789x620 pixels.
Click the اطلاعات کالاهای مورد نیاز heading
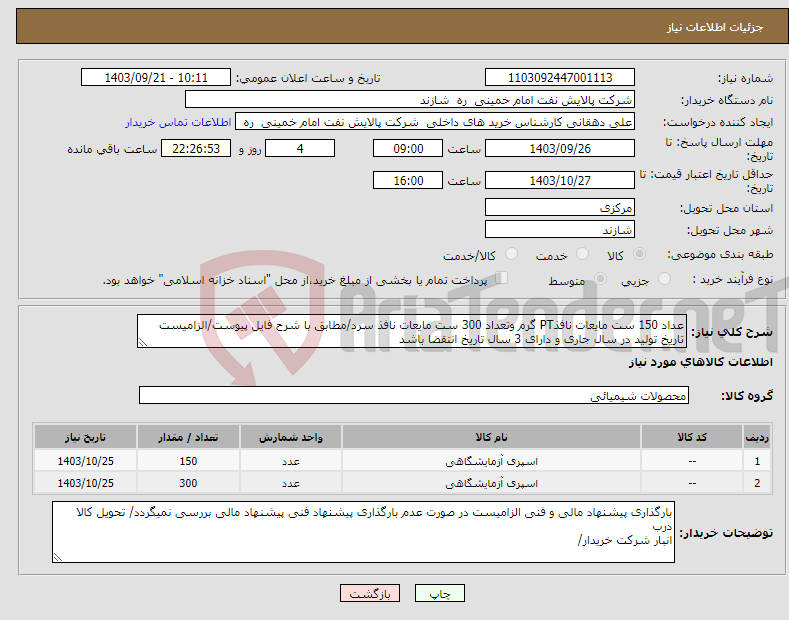click(x=700, y=362)
